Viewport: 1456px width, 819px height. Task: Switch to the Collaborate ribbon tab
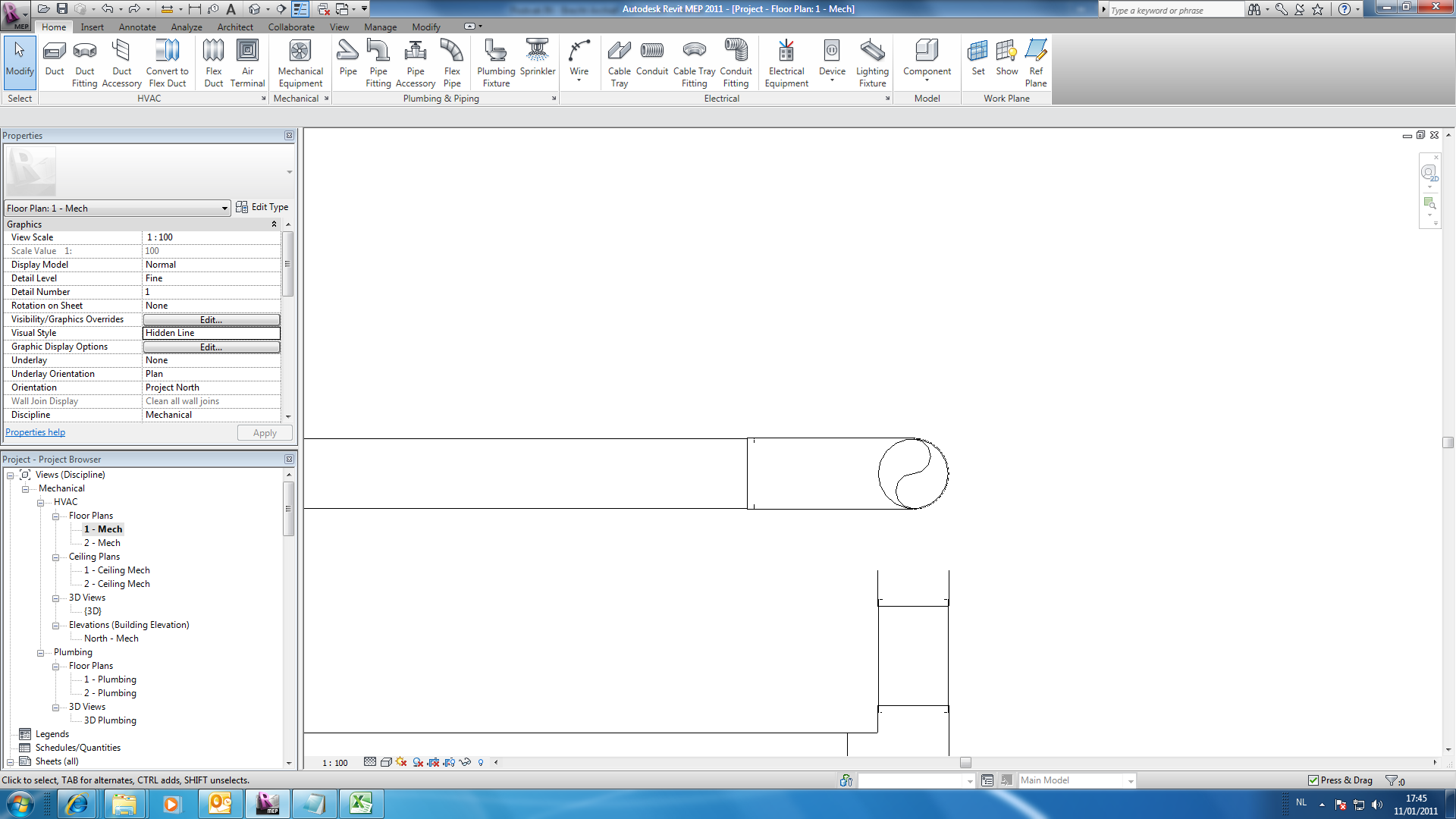click(291, 27)
